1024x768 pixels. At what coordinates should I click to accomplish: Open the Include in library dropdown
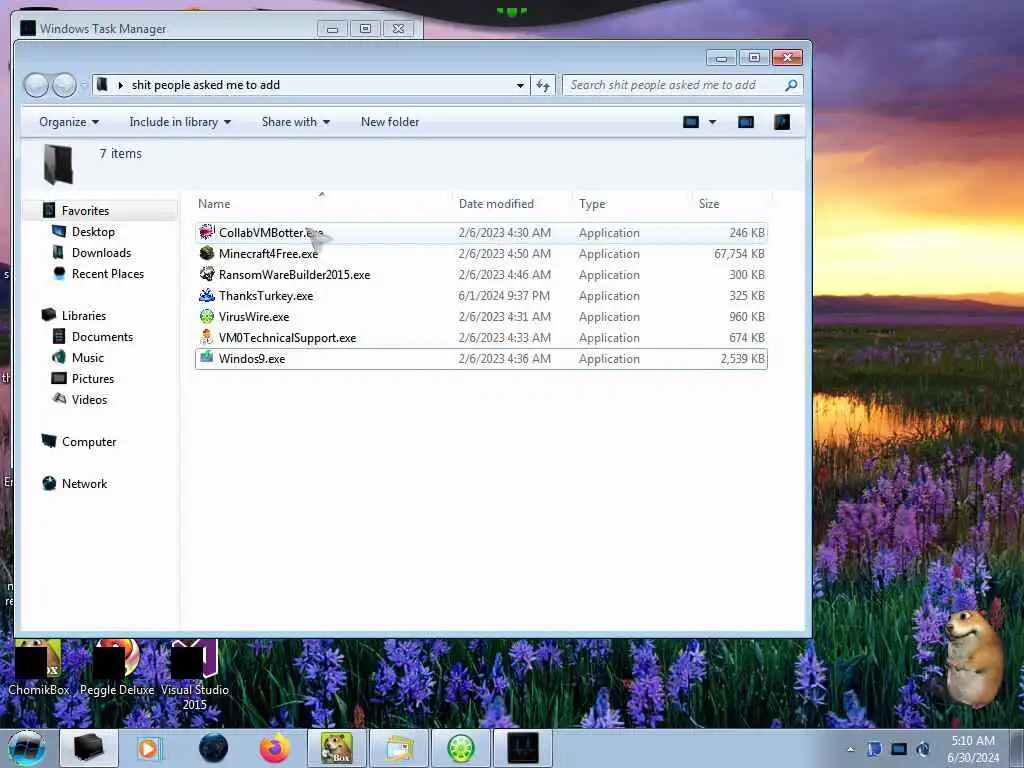click(x=180, y=122)
